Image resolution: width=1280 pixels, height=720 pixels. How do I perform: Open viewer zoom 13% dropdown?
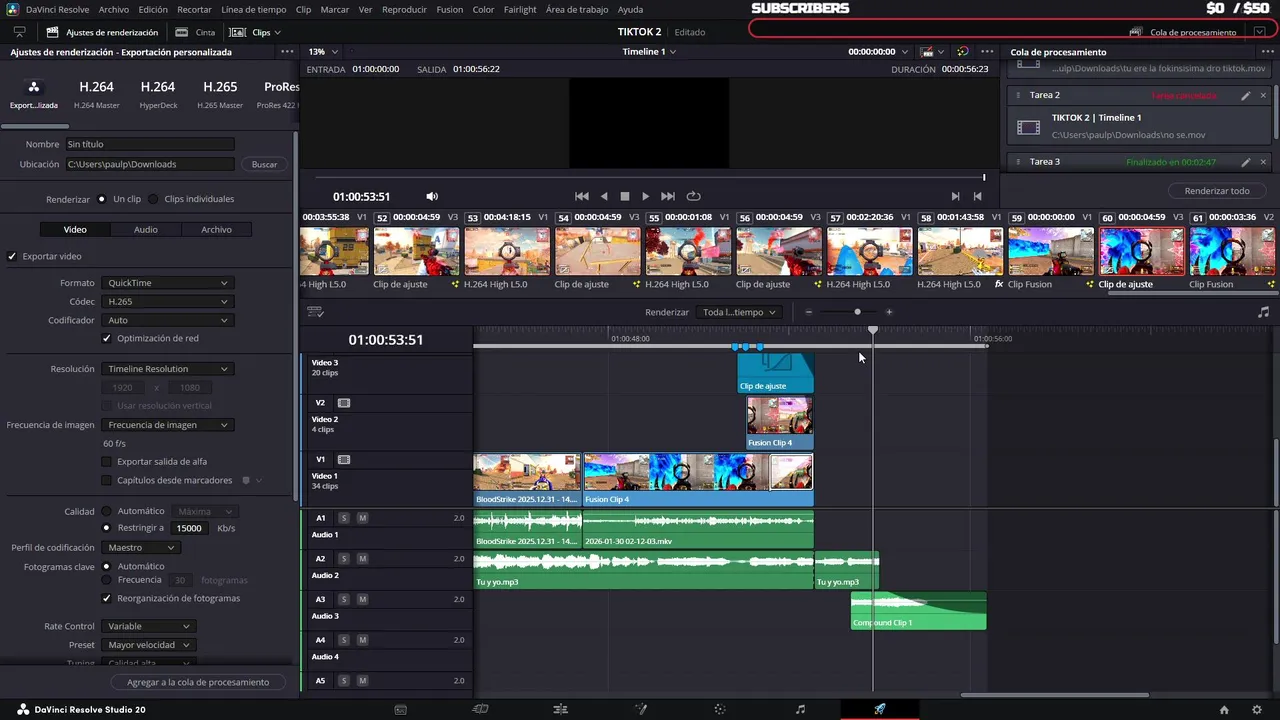point(322,51)
